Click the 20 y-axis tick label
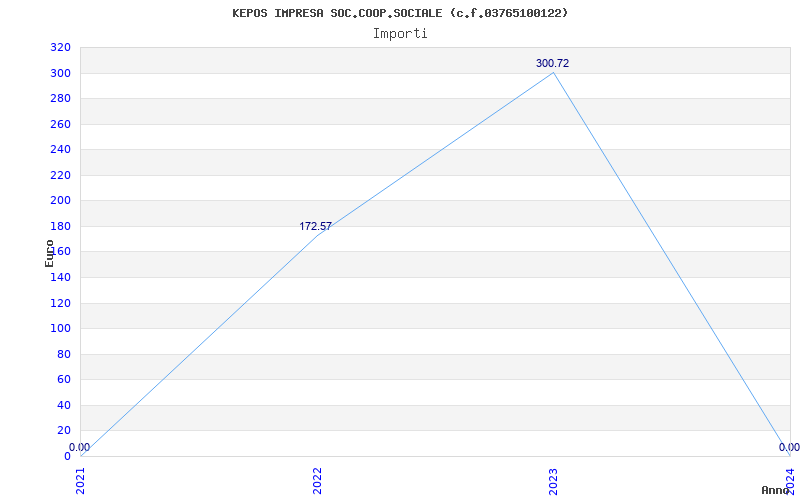The height and width of the screenshot is (500, 800). pyautogui.click(x=64, y=431)
